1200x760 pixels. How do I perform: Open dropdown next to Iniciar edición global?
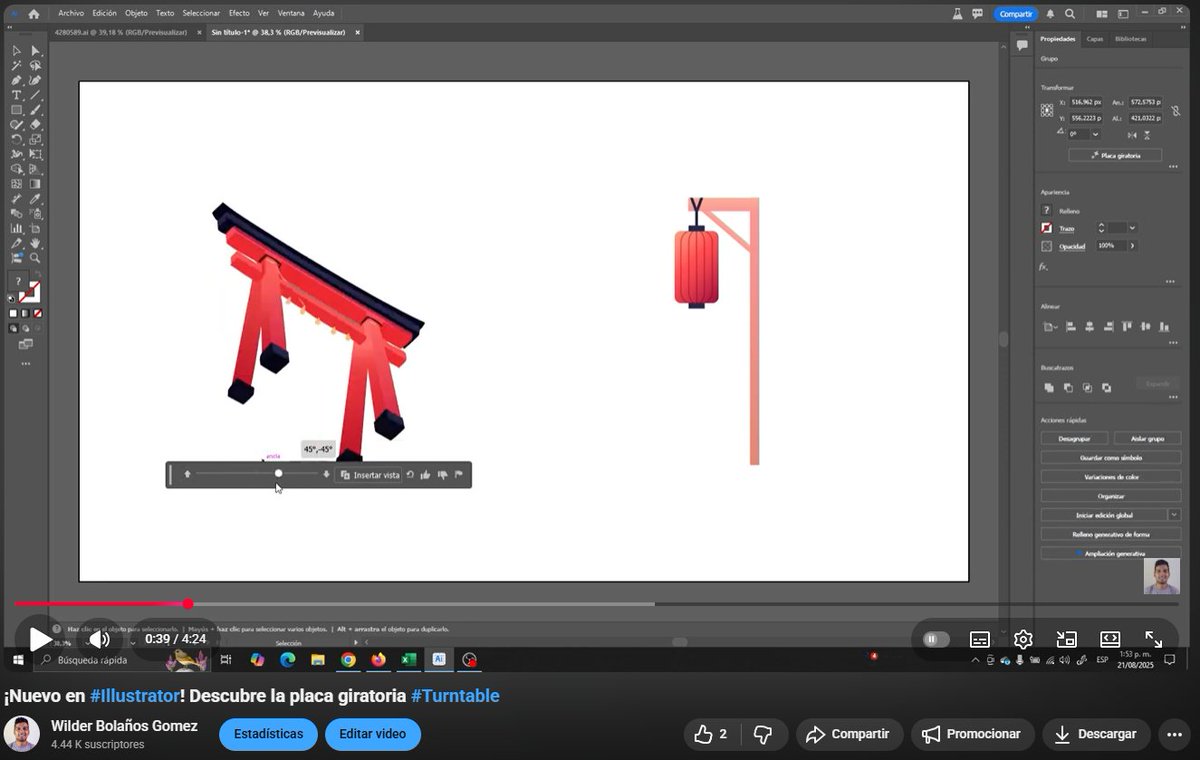(x=1174, y=514)
